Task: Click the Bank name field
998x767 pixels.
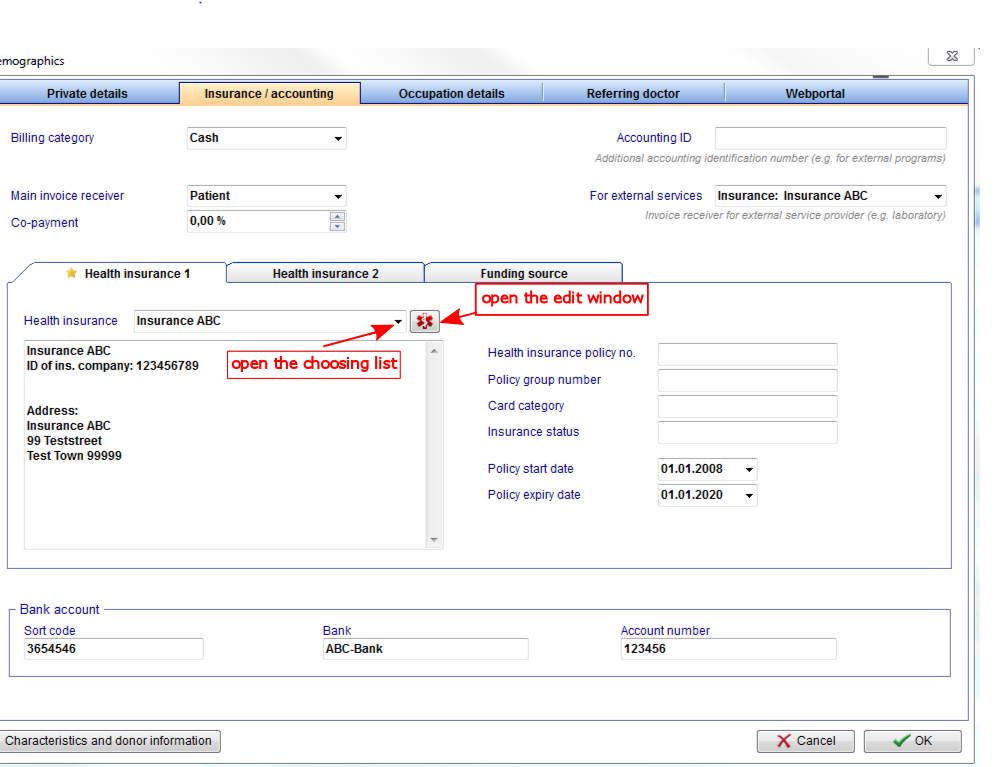Action: point(426,649)
